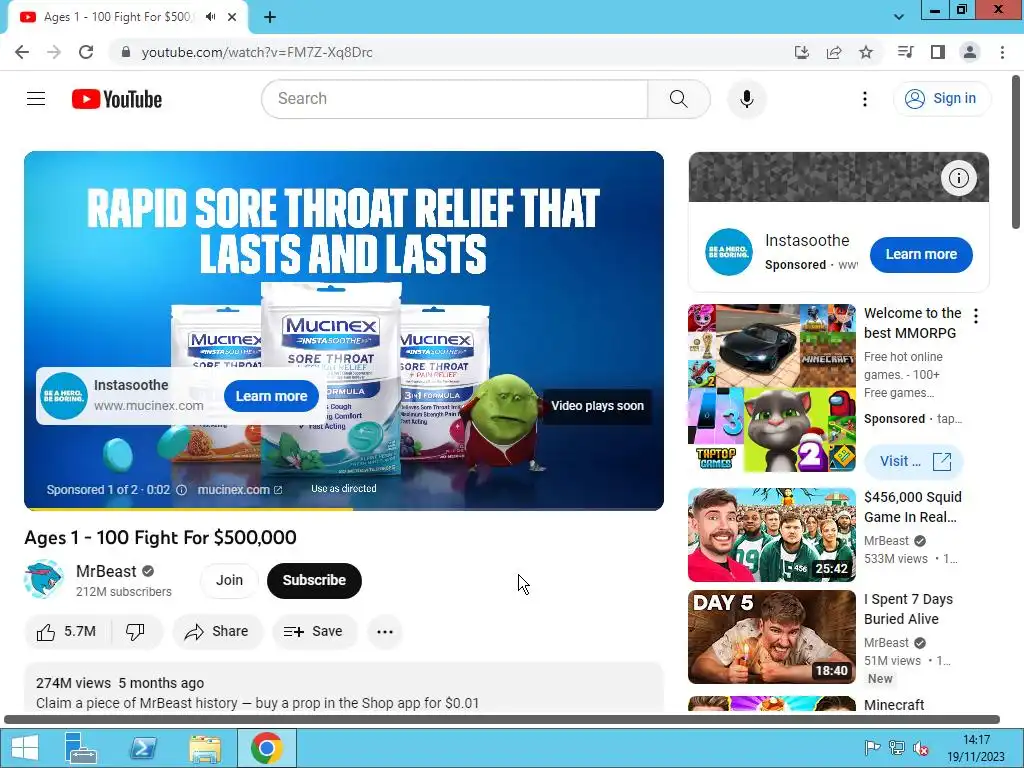The height and width of the screenshot is (768, 1024).
Task: Open the YouTube hamburger guide menu
Action: point(36,99)
